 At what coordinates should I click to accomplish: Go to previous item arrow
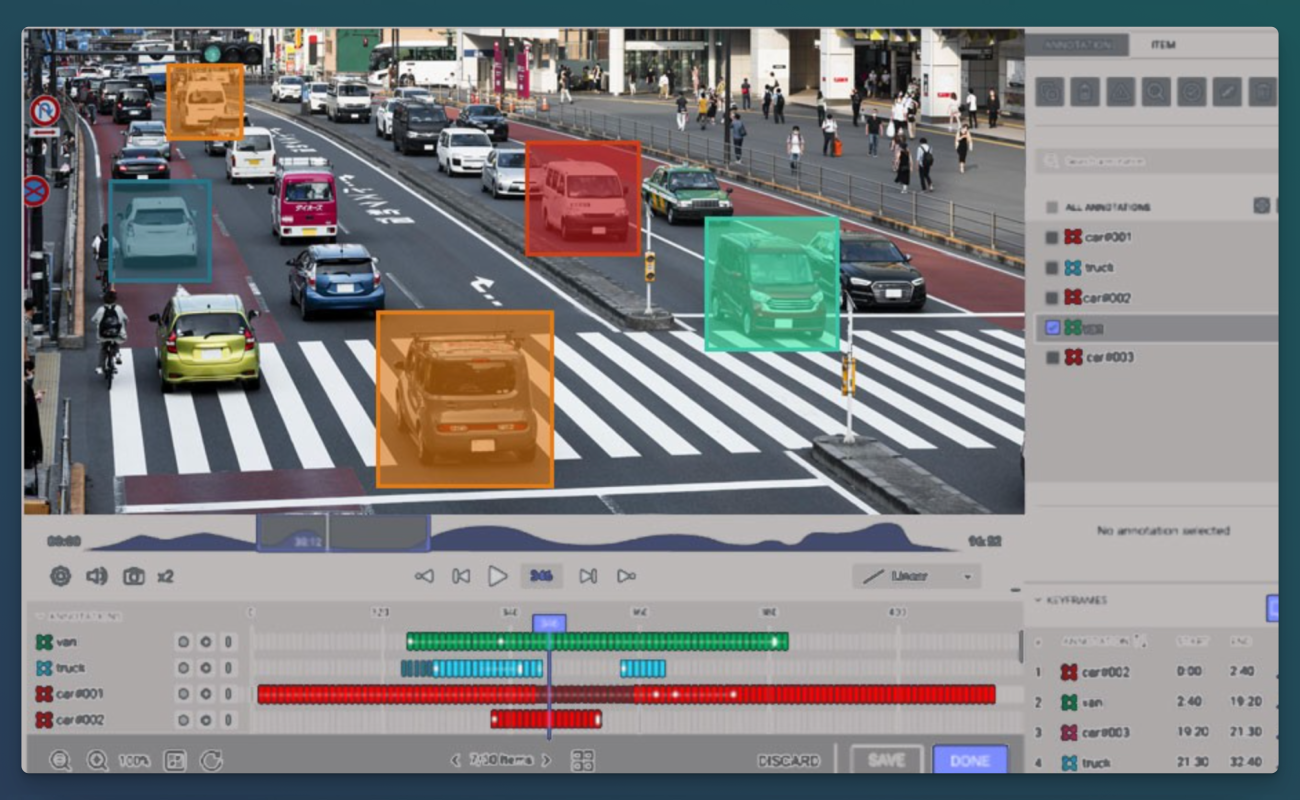457,760
